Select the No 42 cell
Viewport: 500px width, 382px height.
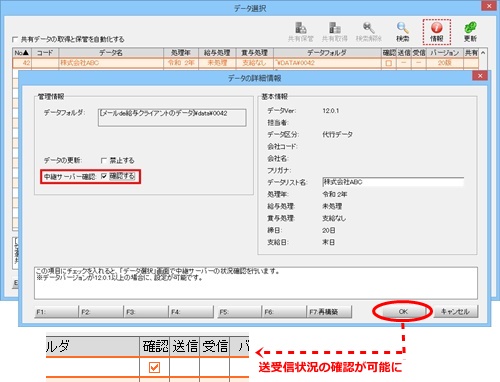tap(22, 63)
